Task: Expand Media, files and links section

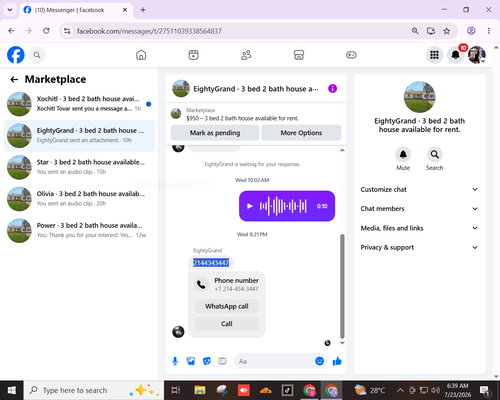Action: pyautogui.click(x=419, y=228)
